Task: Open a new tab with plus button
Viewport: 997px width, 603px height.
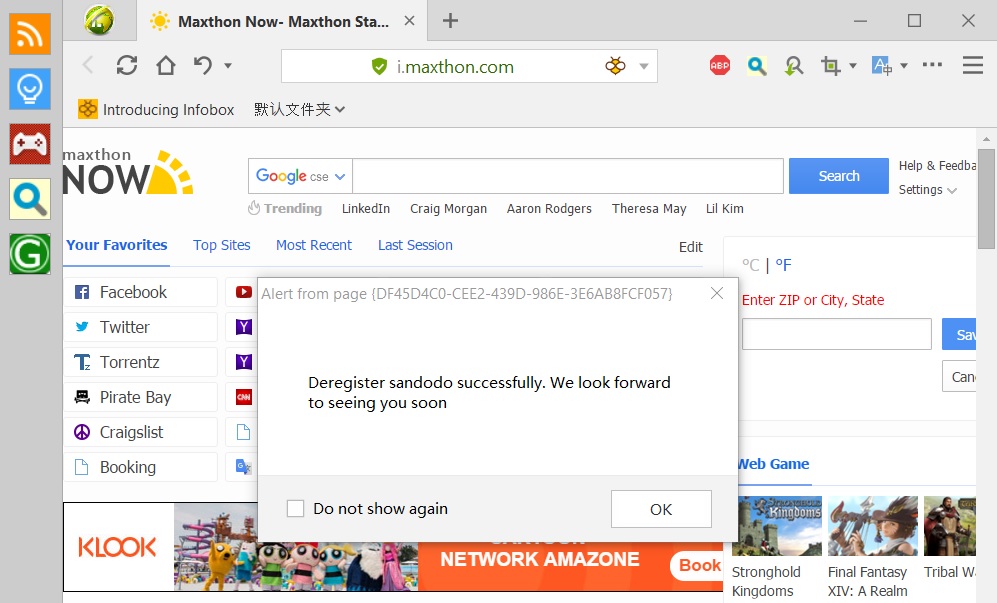Action: pyautogui.click(x=450, y=20)
